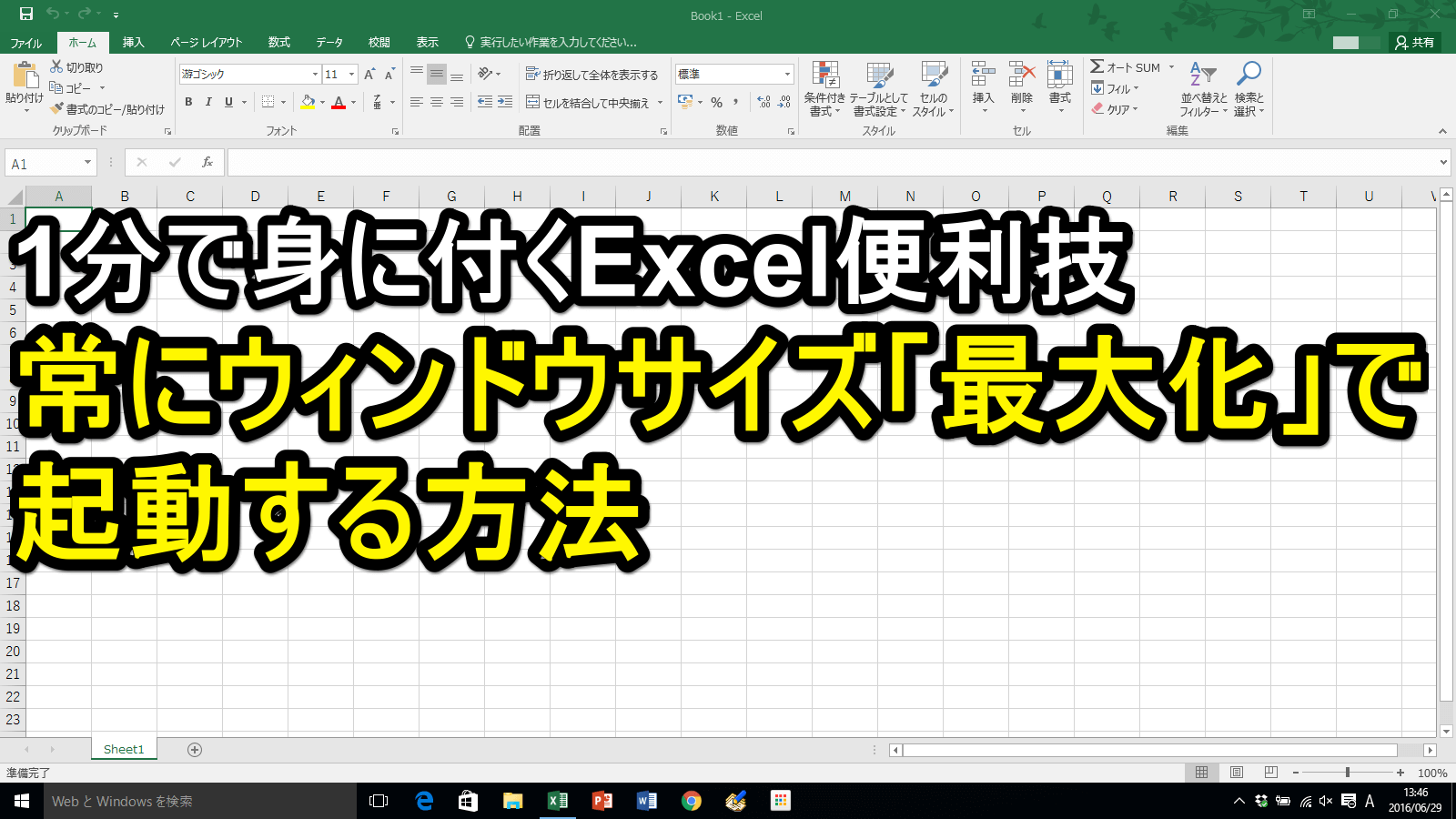Open the font color dropdown arrow
This screenshot has height=819, width=1456.
coord(353,102)
